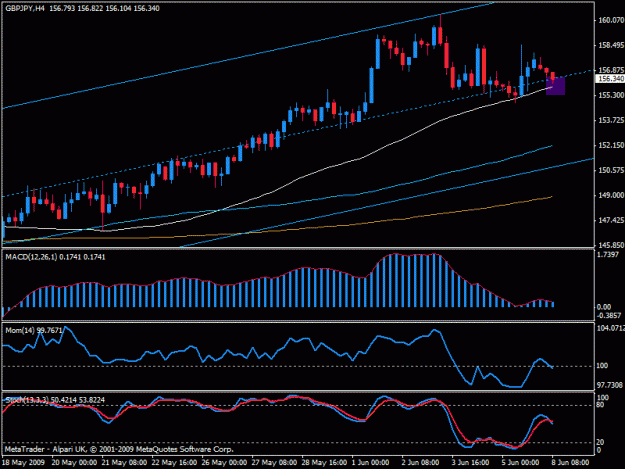Click the 158.495 price axis label
This screenshot has height=469, width=625.
point(611,45)
